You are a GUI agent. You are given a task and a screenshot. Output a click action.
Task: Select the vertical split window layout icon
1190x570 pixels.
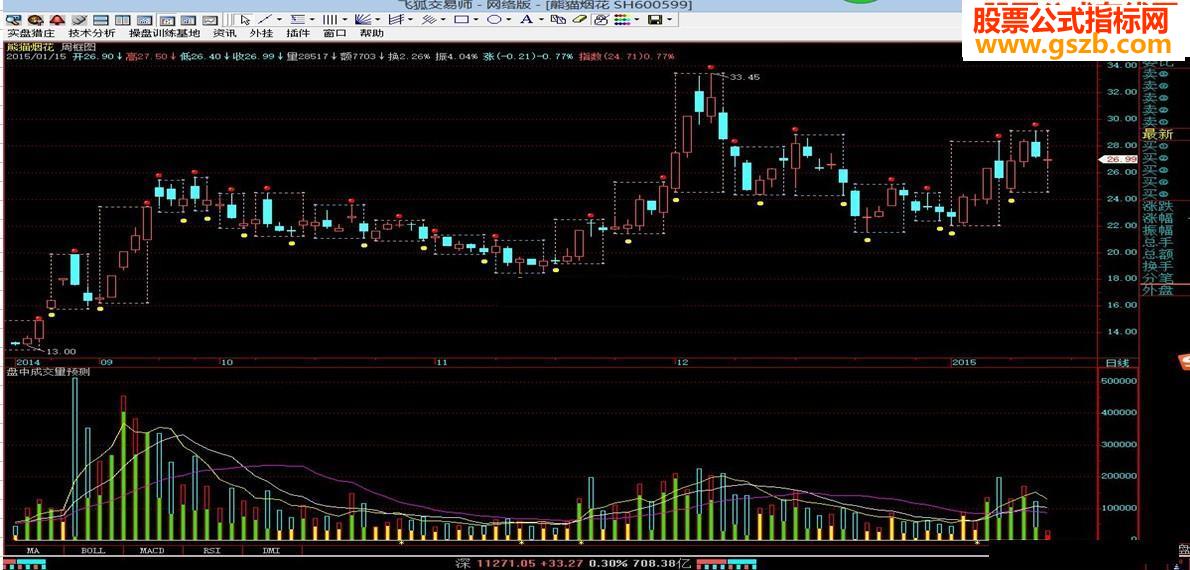point(122,20)
